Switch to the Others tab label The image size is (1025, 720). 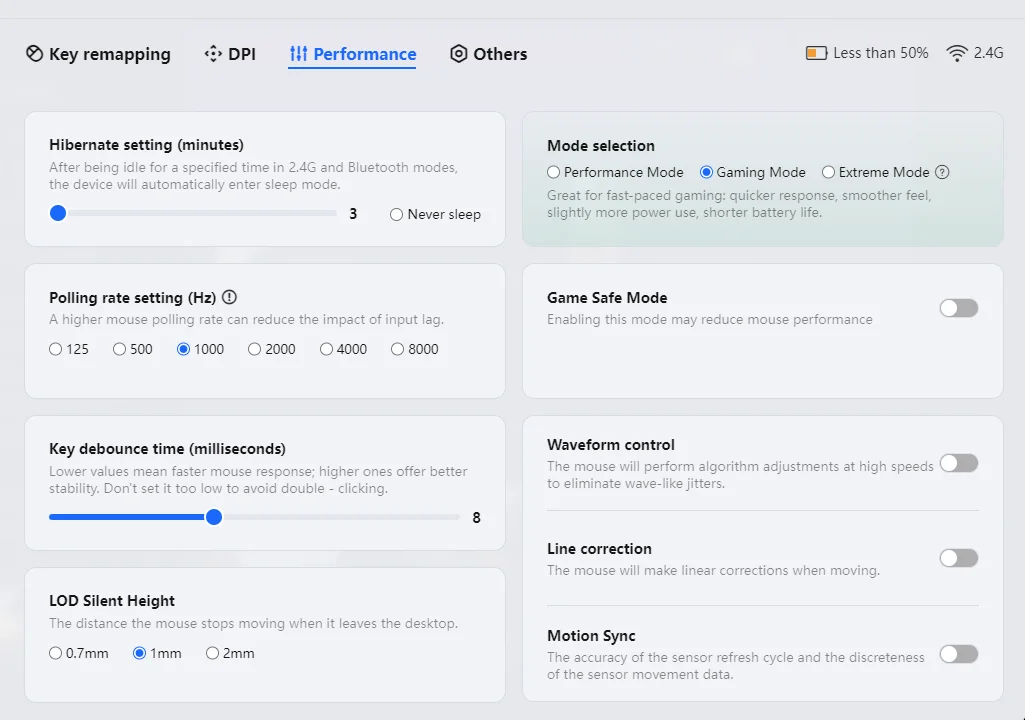coord(500,54)
